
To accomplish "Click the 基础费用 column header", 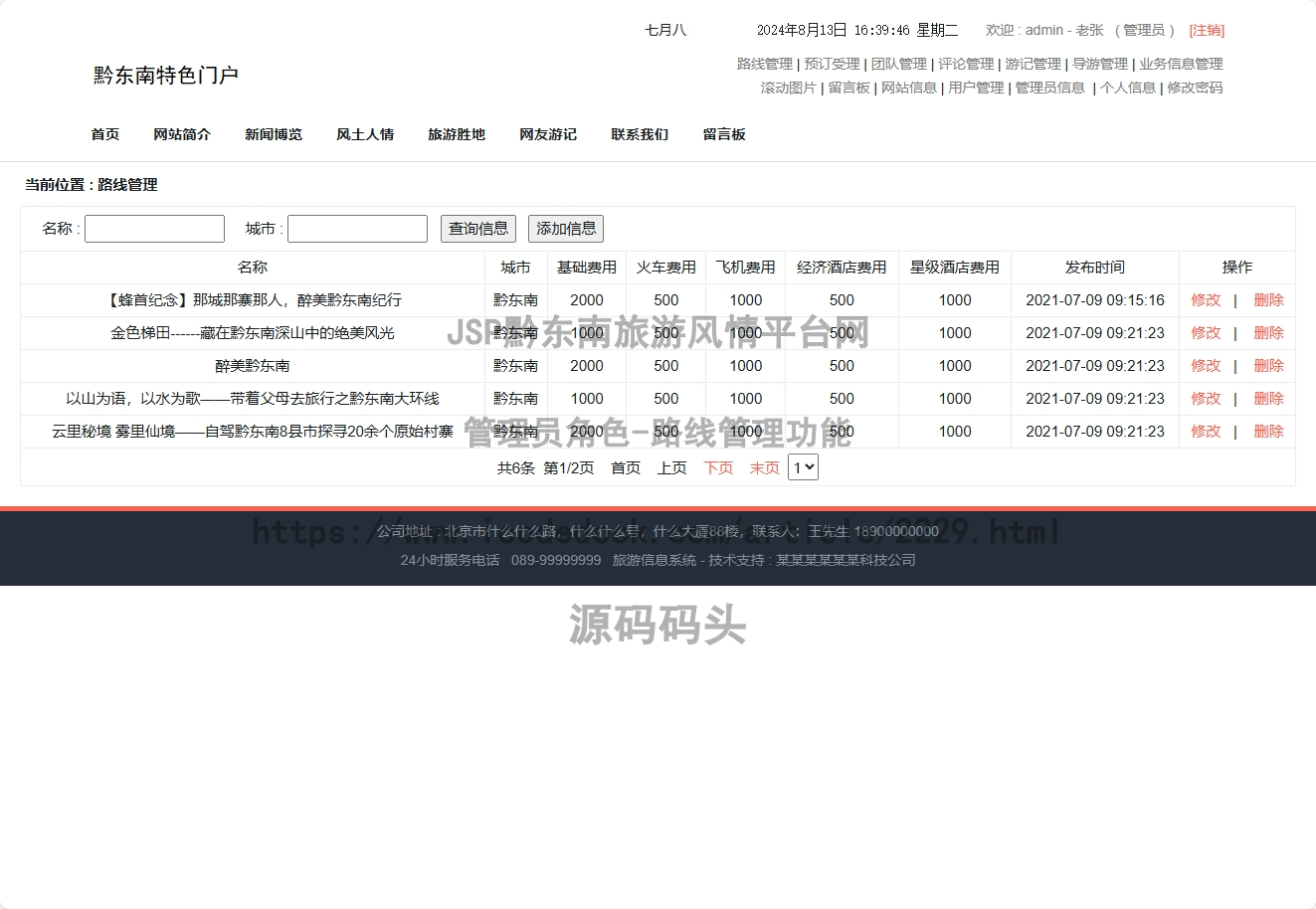I will click(587, 268).
